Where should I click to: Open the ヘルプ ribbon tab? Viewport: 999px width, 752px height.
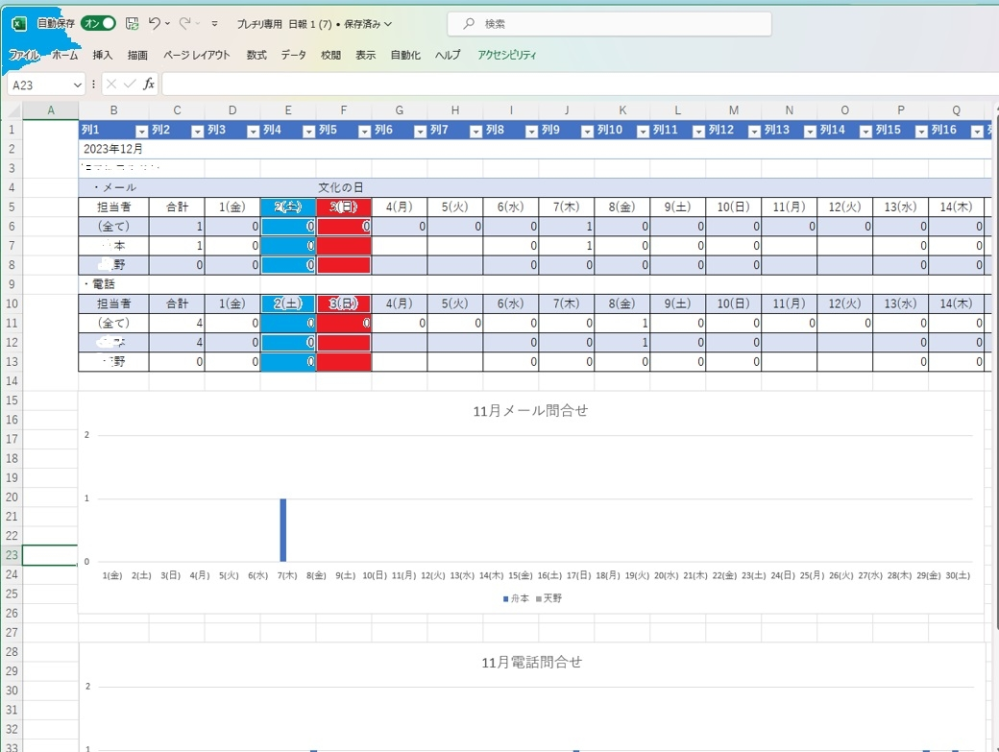point(448,55)
